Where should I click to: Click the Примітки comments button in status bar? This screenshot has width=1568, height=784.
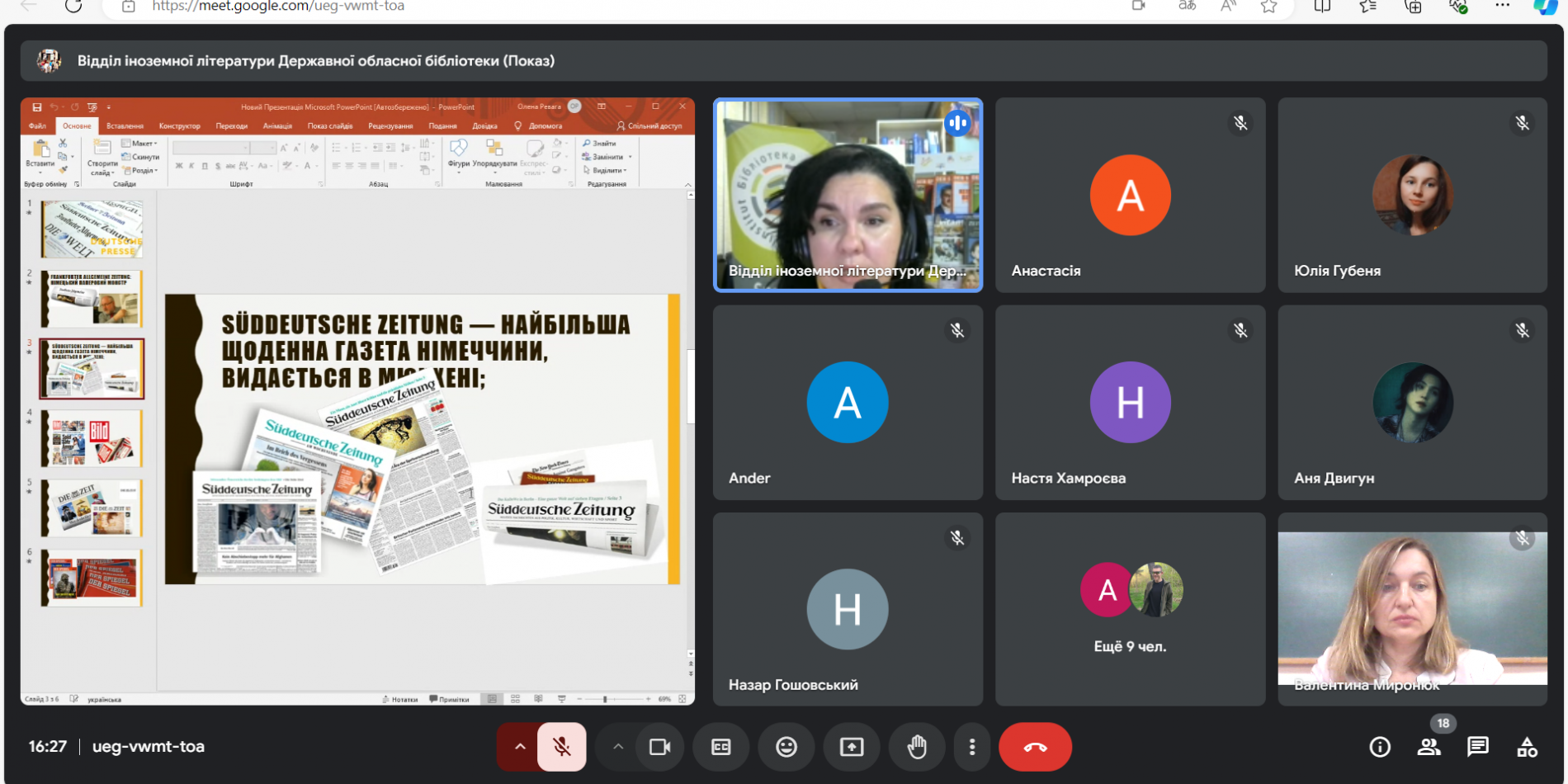coord(449,699)
